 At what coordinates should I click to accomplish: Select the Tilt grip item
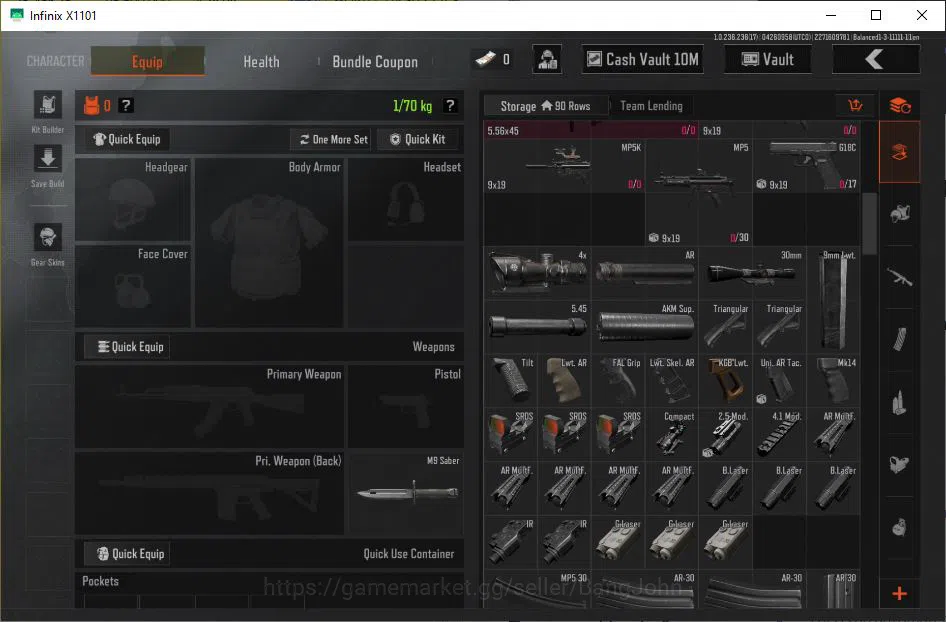pos(510,380)
